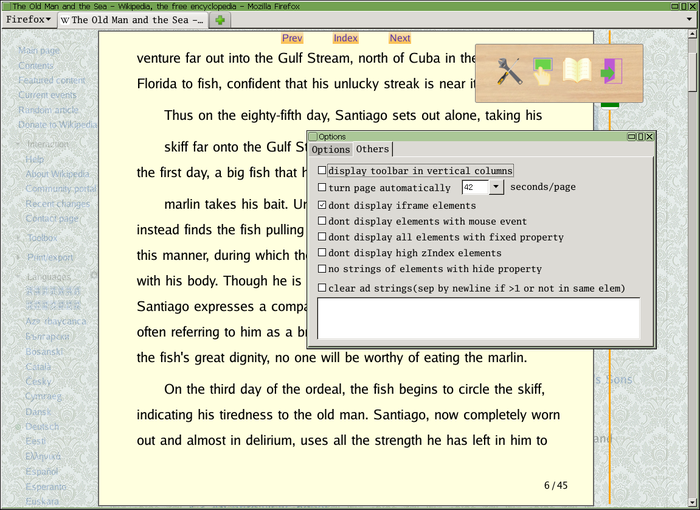
Task: Enable dont display high zIndex elements
Action: pos(322,252)
